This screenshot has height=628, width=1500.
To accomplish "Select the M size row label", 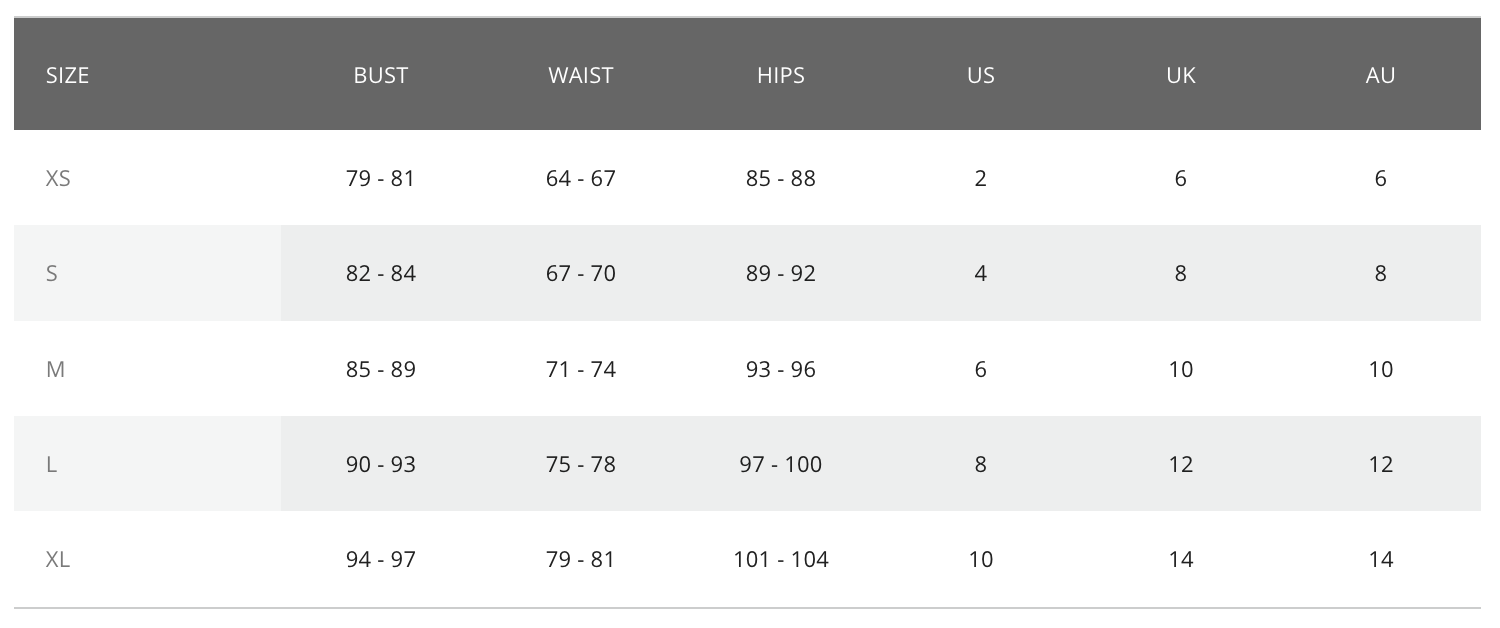I will click(55, 369).
